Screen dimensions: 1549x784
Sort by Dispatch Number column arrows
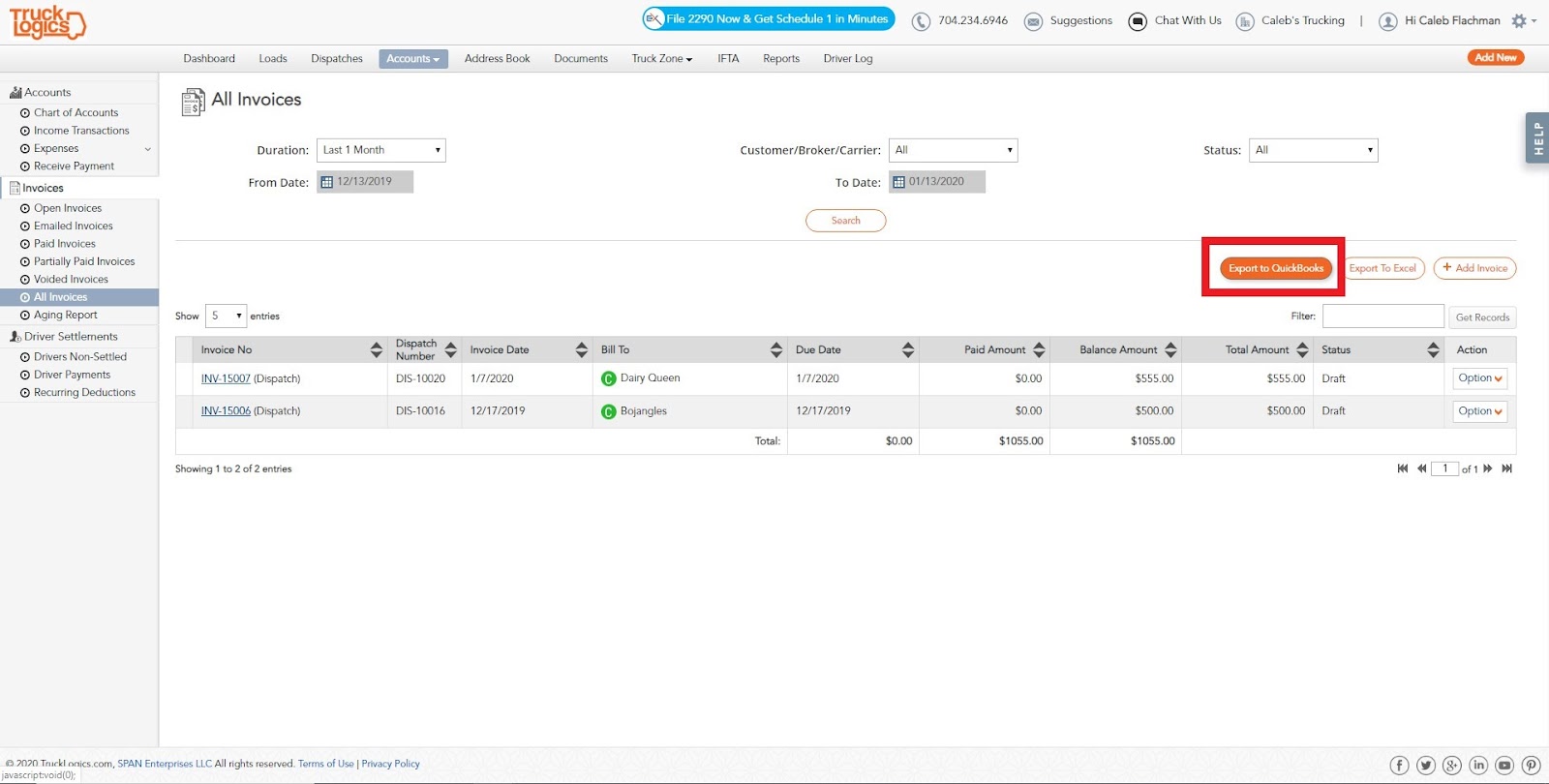450,350
